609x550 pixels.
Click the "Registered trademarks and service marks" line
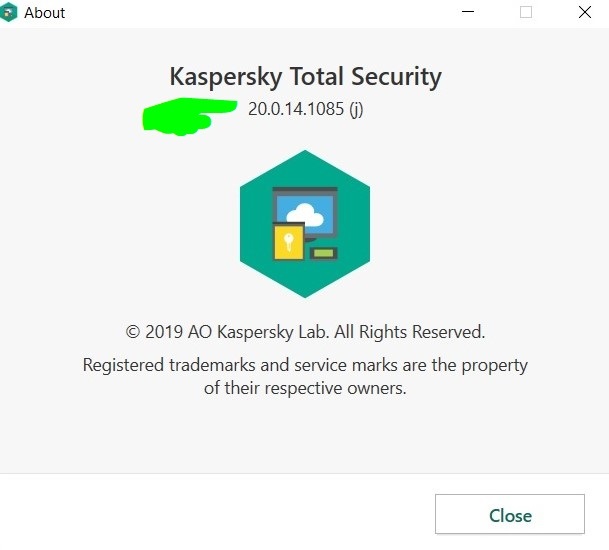tap(305, 365)
